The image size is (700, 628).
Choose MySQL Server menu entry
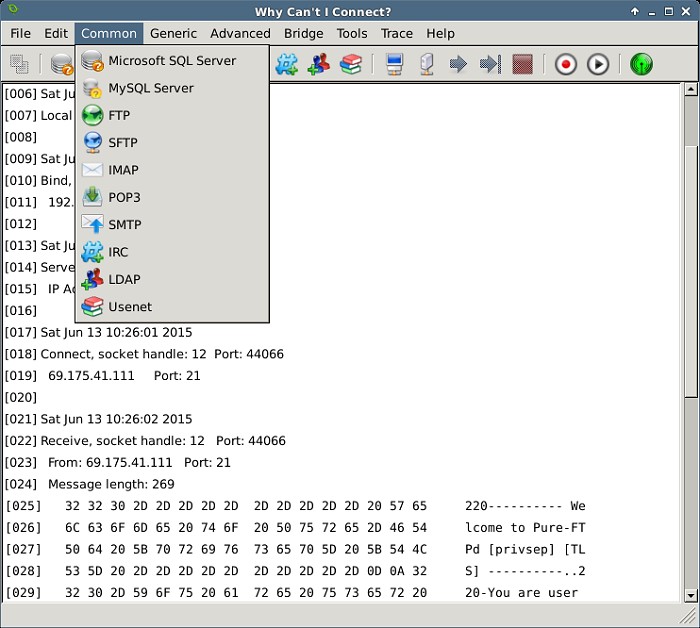(x=151, y=88)
